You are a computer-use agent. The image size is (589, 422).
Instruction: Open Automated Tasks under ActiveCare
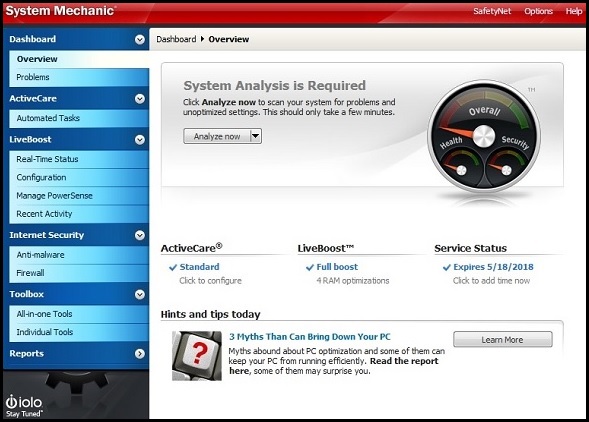coord(79,118)
